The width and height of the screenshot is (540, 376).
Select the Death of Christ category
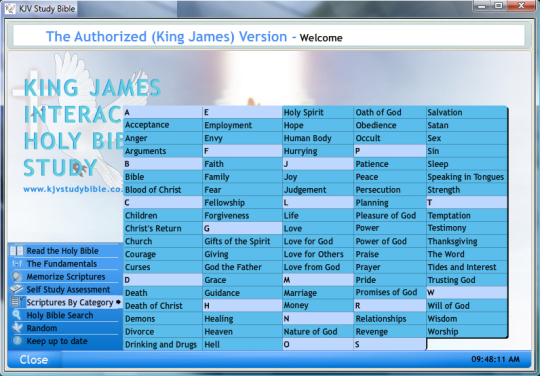(x=163, y=306)
